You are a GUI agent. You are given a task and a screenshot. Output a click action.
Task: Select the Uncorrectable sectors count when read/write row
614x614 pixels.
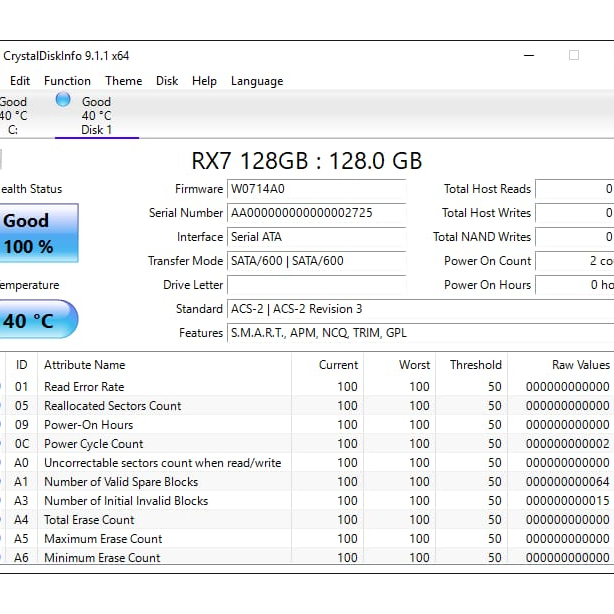[307, 463]
